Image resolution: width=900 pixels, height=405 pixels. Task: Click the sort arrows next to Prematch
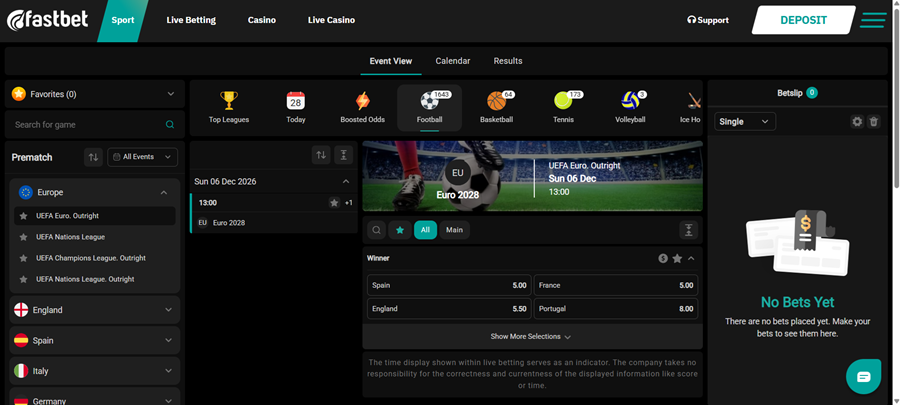click(x=93, y=157)
